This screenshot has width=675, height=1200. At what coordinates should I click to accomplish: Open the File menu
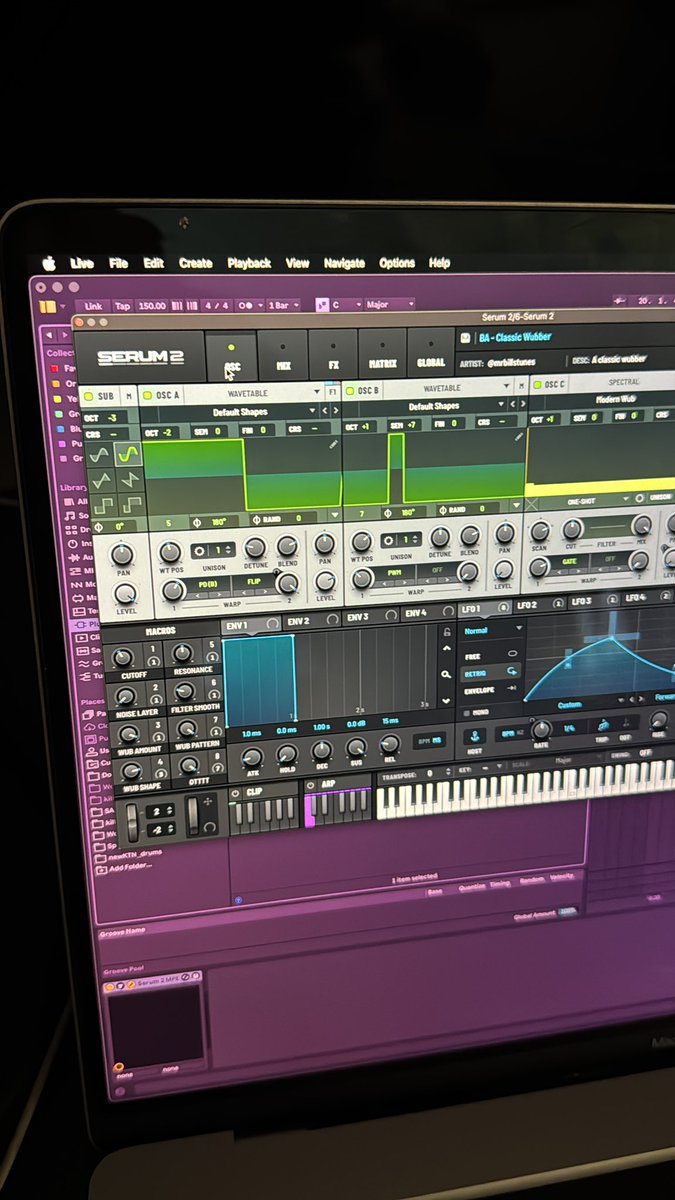119,263
